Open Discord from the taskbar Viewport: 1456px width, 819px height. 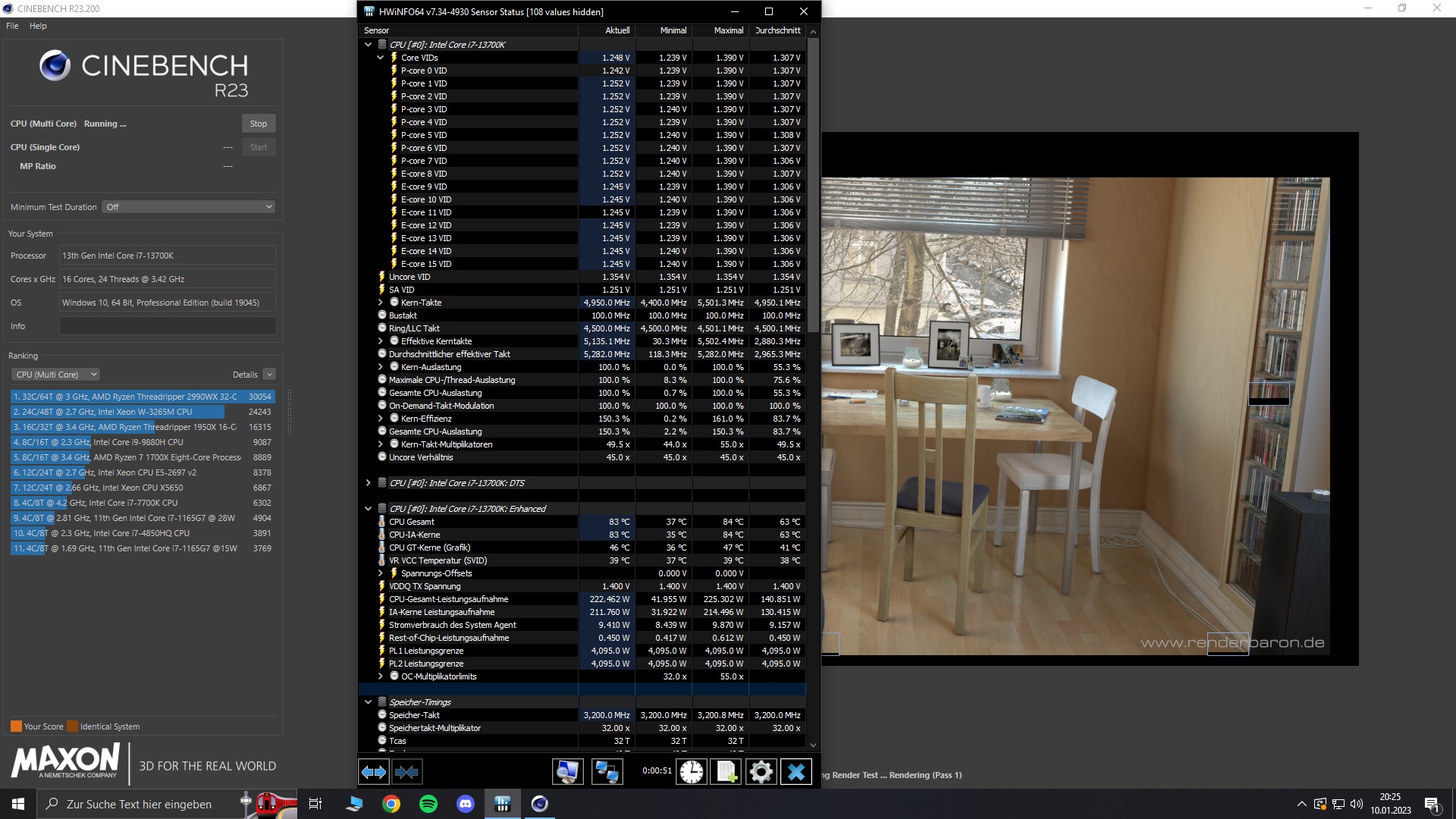point(466,804)
